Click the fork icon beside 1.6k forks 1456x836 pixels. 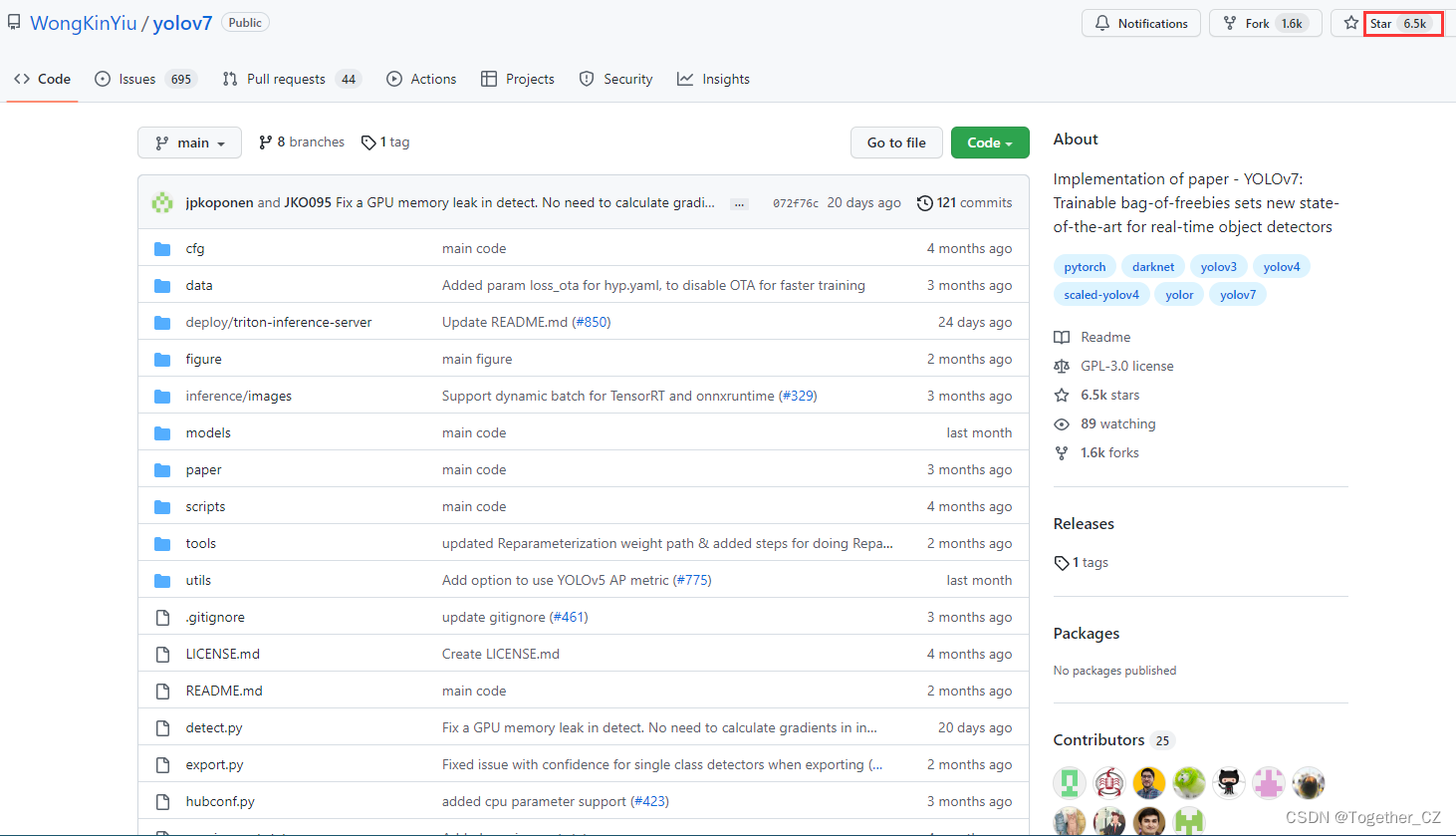click(1062, 452)
